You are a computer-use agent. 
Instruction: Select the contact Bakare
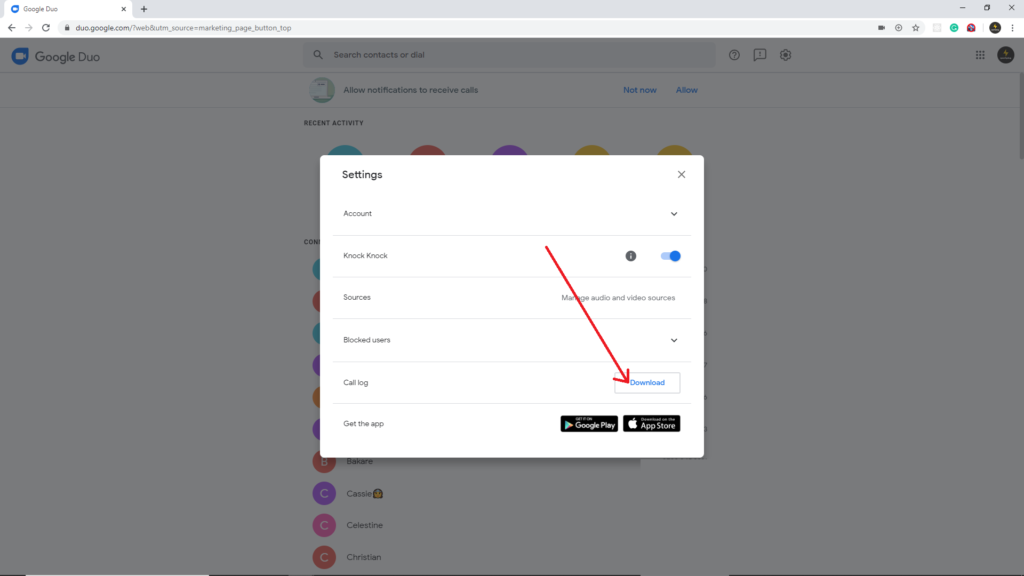(359, 461)
